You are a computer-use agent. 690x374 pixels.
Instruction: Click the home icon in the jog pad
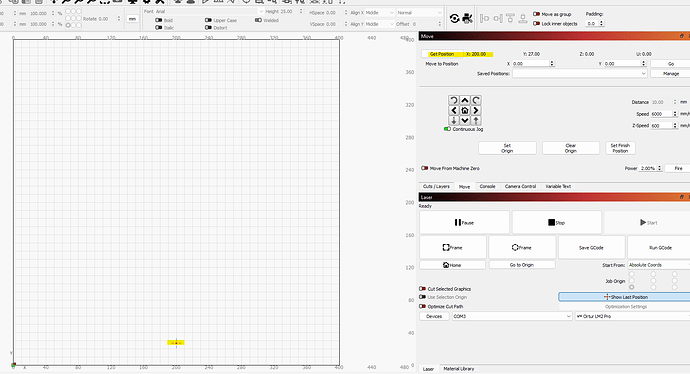pos(465,110)
